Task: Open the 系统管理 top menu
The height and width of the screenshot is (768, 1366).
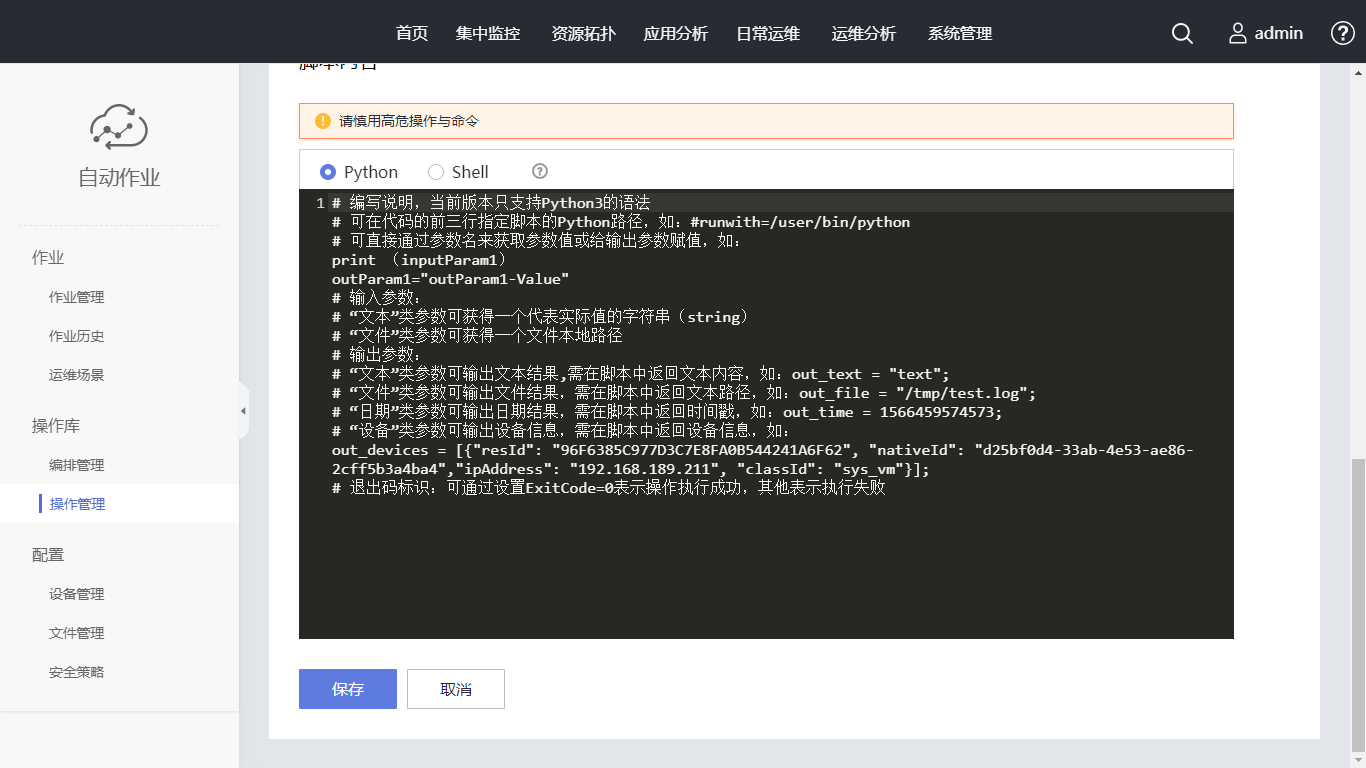Action: (x=960, y=34)
